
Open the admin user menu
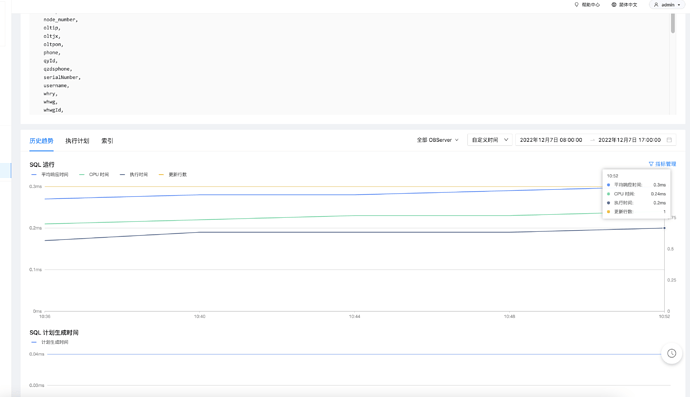(667, 4)
